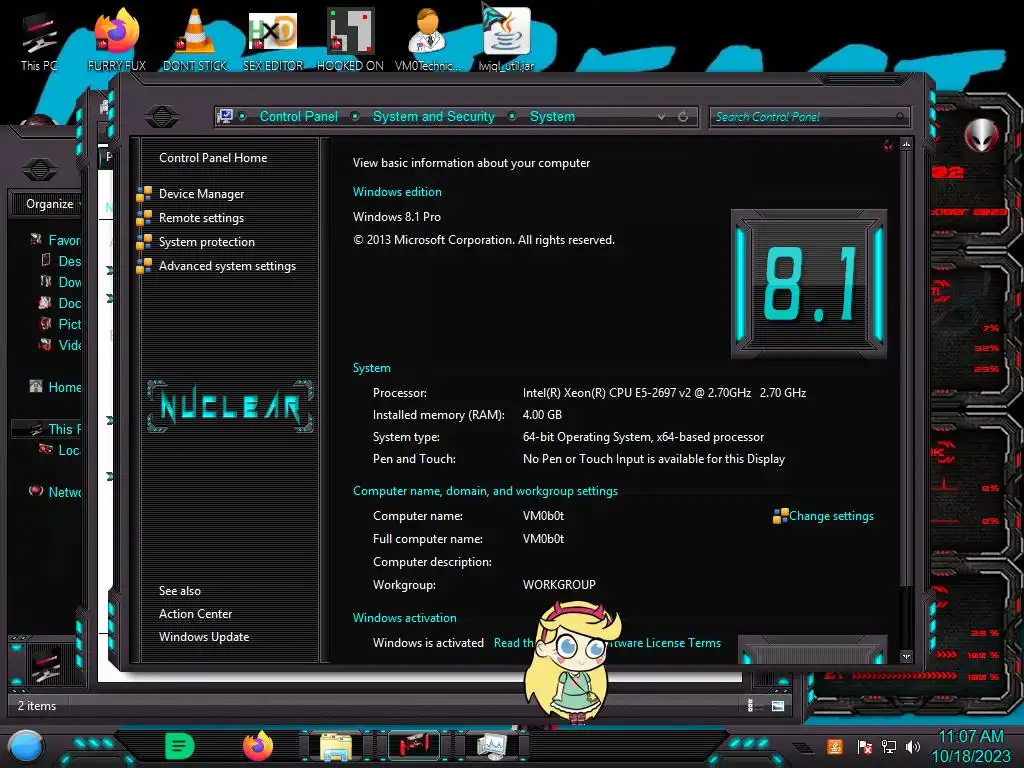Image resolution: width=1024 pixels, height=768 pixels.
Task: Switch Explorer to details view
Action: coord(750,705)
